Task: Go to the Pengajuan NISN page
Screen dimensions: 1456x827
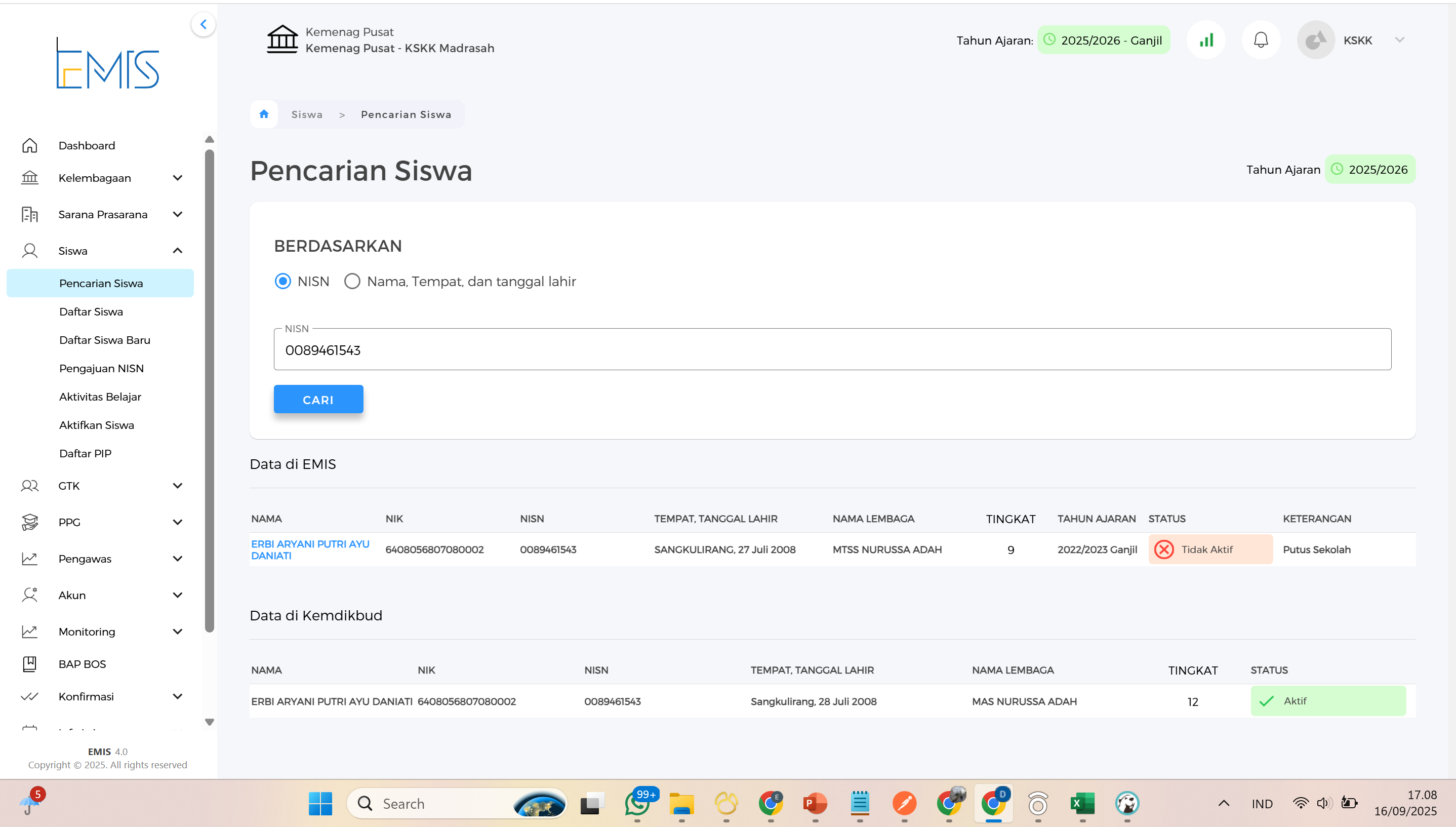Action: 101,369
